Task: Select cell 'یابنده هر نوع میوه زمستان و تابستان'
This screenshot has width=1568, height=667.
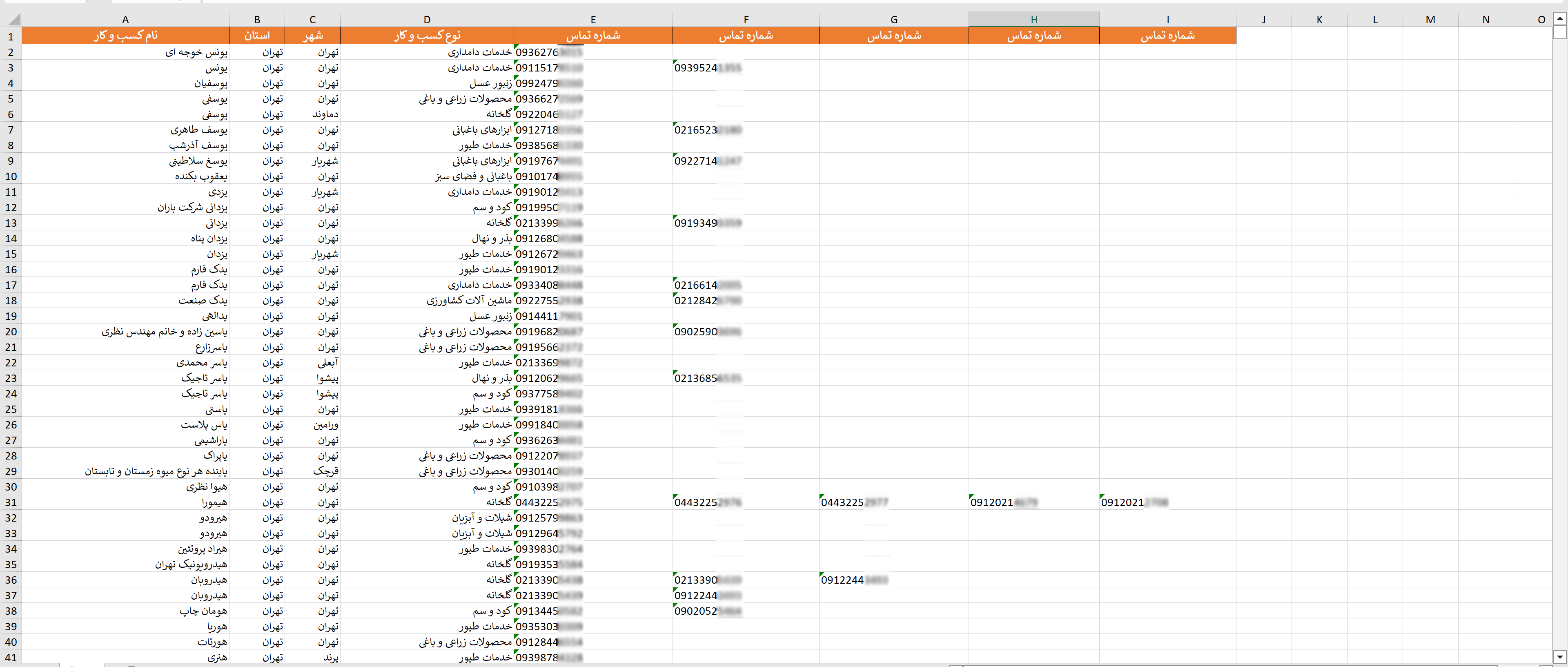Action: 125,471
